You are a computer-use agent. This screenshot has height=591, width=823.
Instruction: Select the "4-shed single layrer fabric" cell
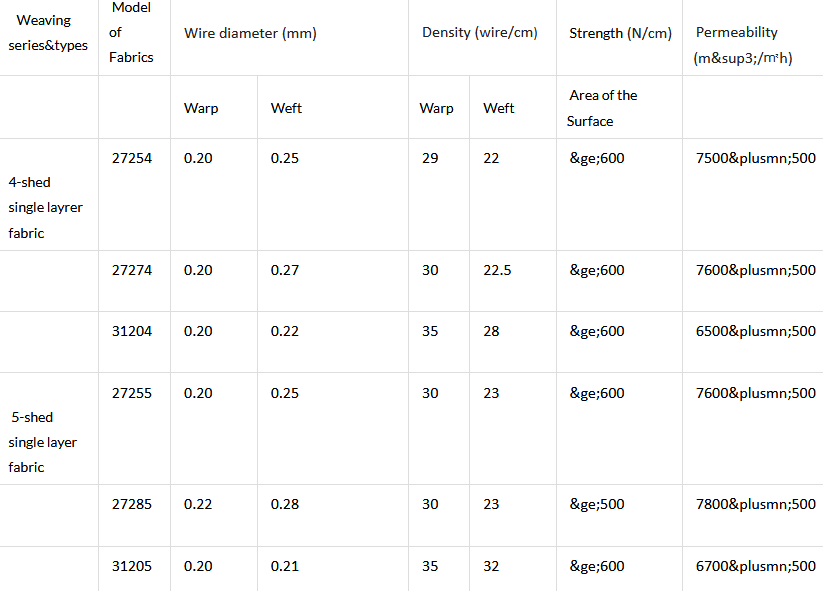click(45, 207)
